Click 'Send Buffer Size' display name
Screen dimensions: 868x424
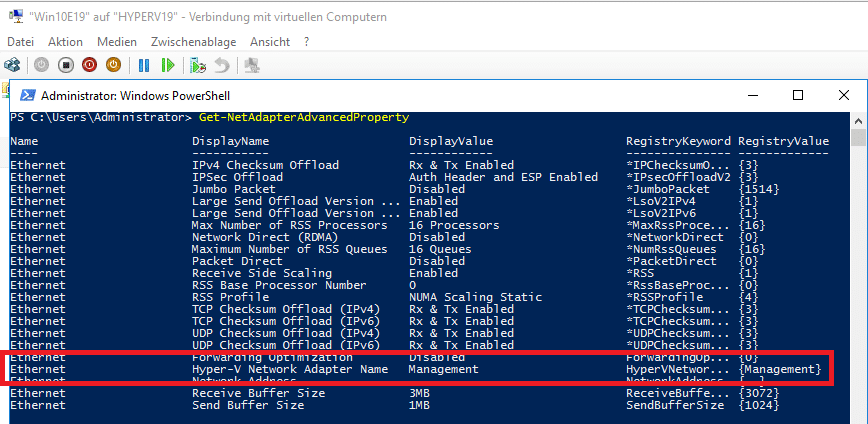[247, 405]
